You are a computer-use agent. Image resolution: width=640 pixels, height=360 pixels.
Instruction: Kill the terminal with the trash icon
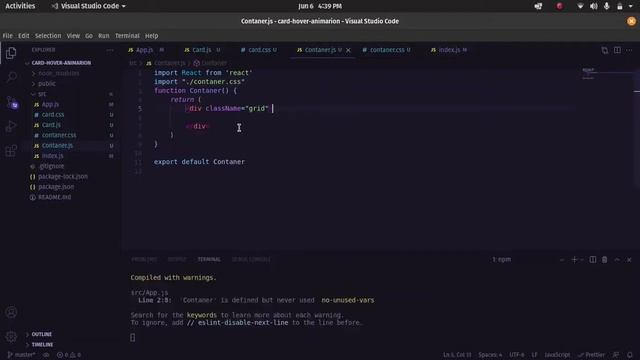point(604,260)
